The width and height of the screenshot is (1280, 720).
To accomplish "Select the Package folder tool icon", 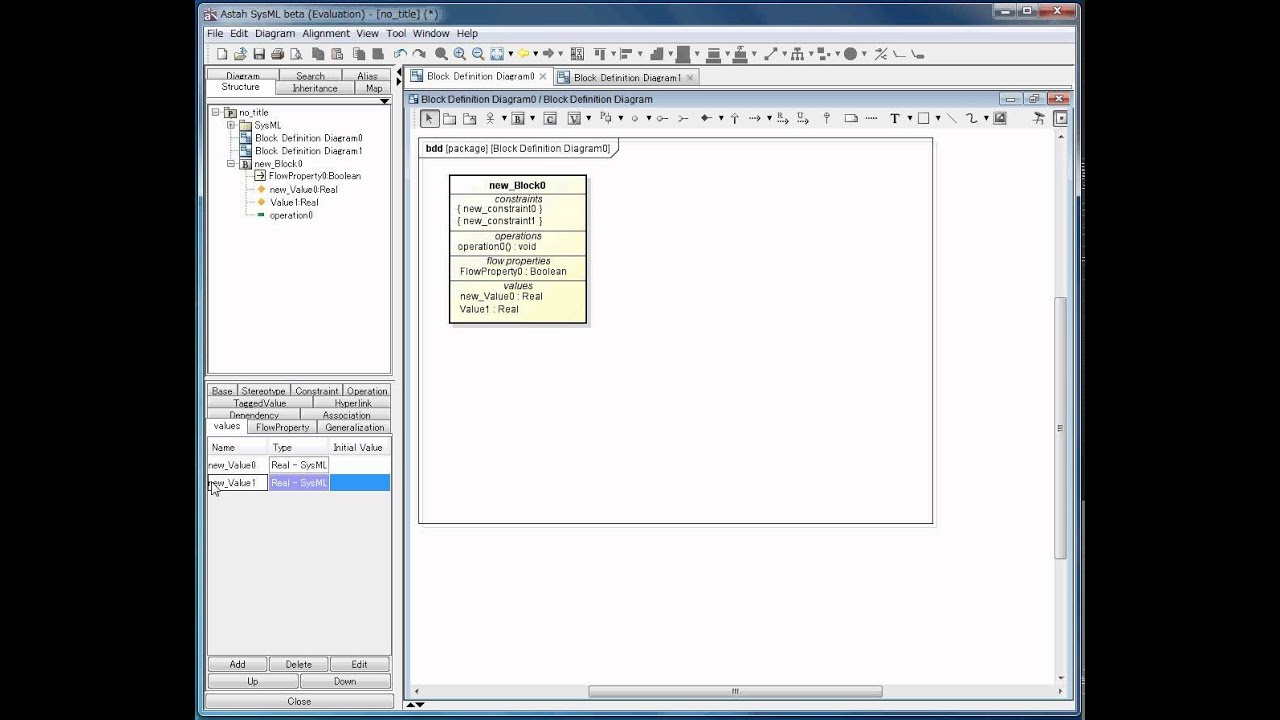I will [449, 118].
